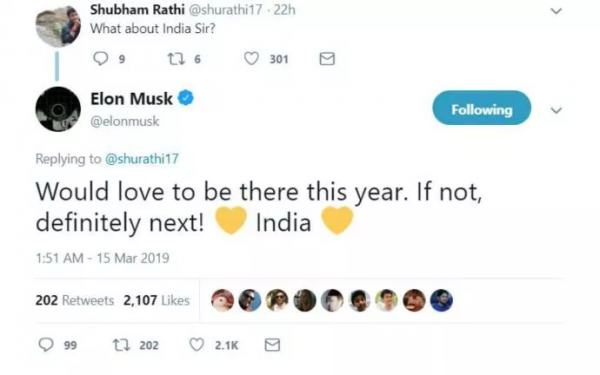This screenshot has width=600, height=375.
Task: Like Shubham Rathi's tweet with 301 likes
Action: pyautogui.click(x=251, y=59)
